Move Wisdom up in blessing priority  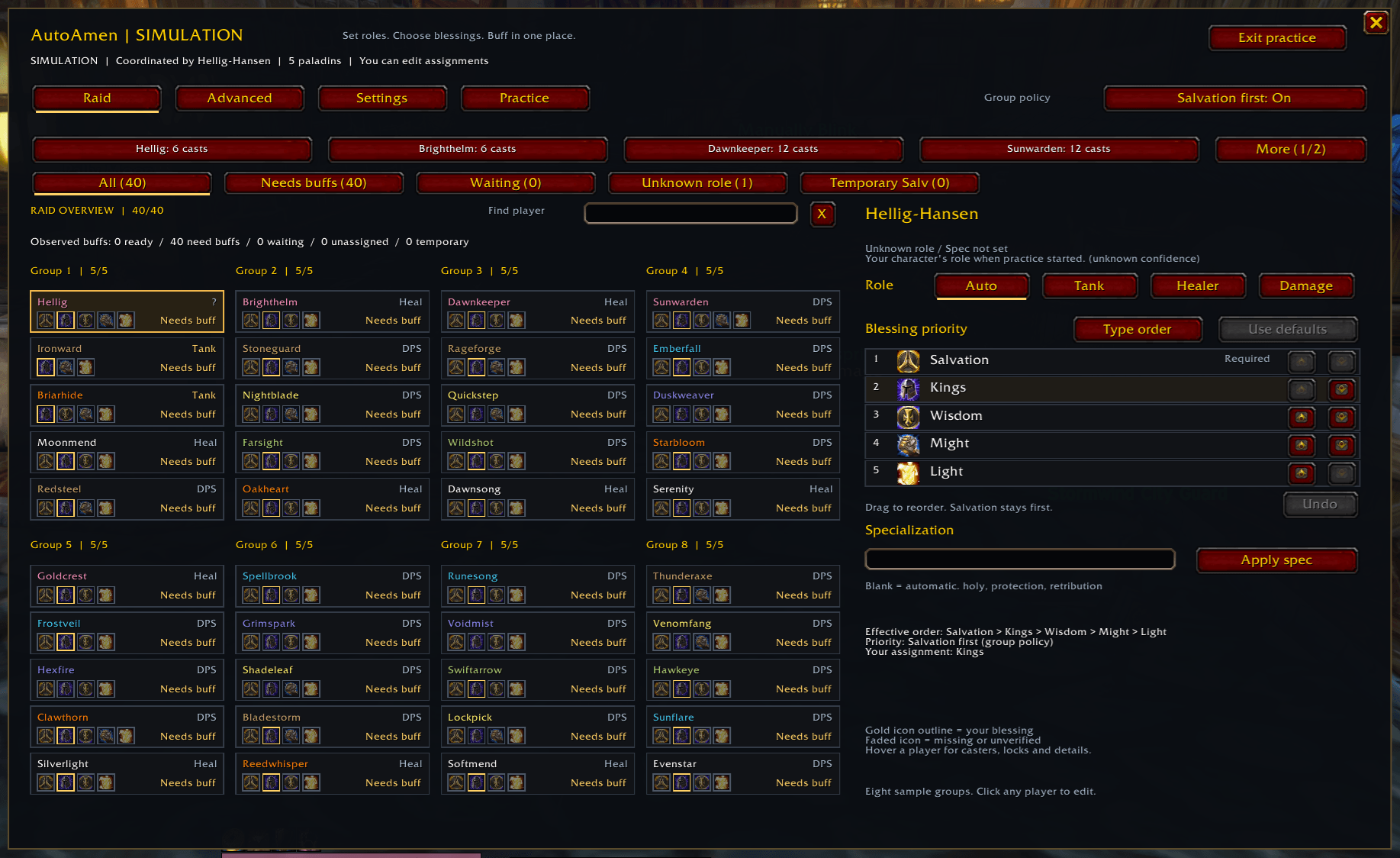point(1302,417)
